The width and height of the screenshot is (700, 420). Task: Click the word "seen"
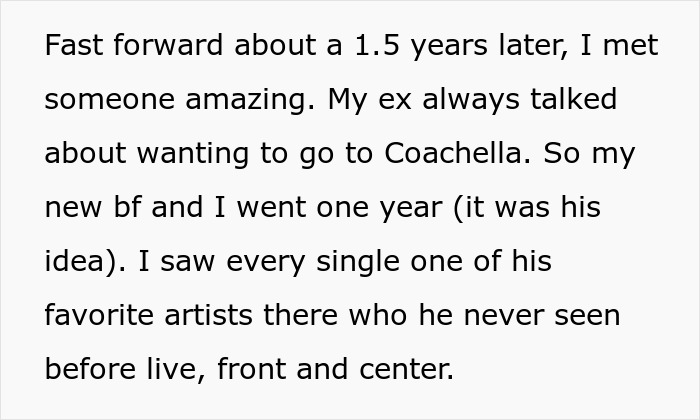587,316
